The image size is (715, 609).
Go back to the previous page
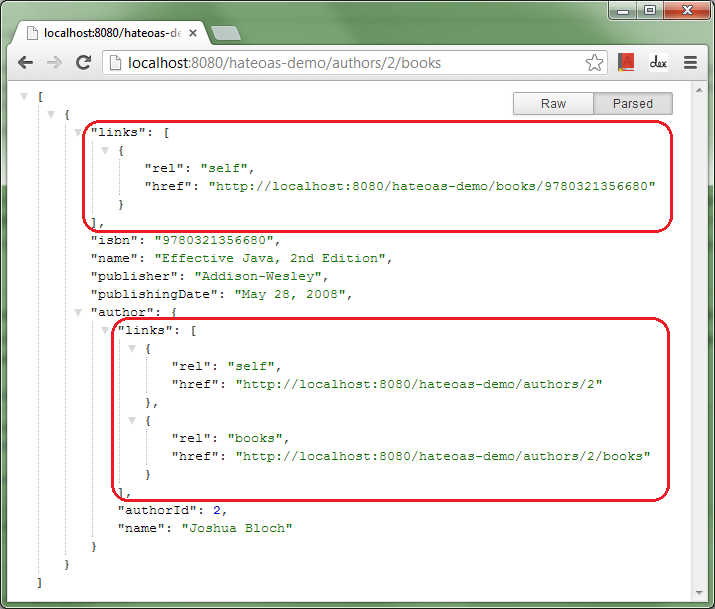click(x=25, y=62)
